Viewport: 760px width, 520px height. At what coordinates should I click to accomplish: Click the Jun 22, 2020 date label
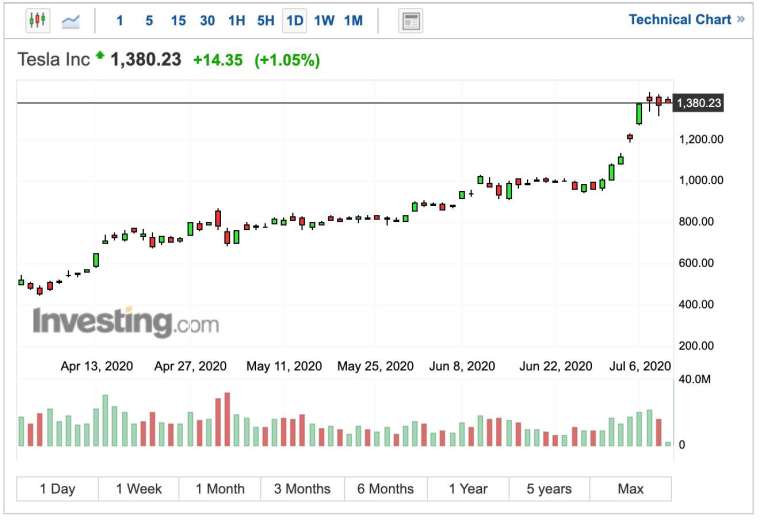(x=556, y=366)
